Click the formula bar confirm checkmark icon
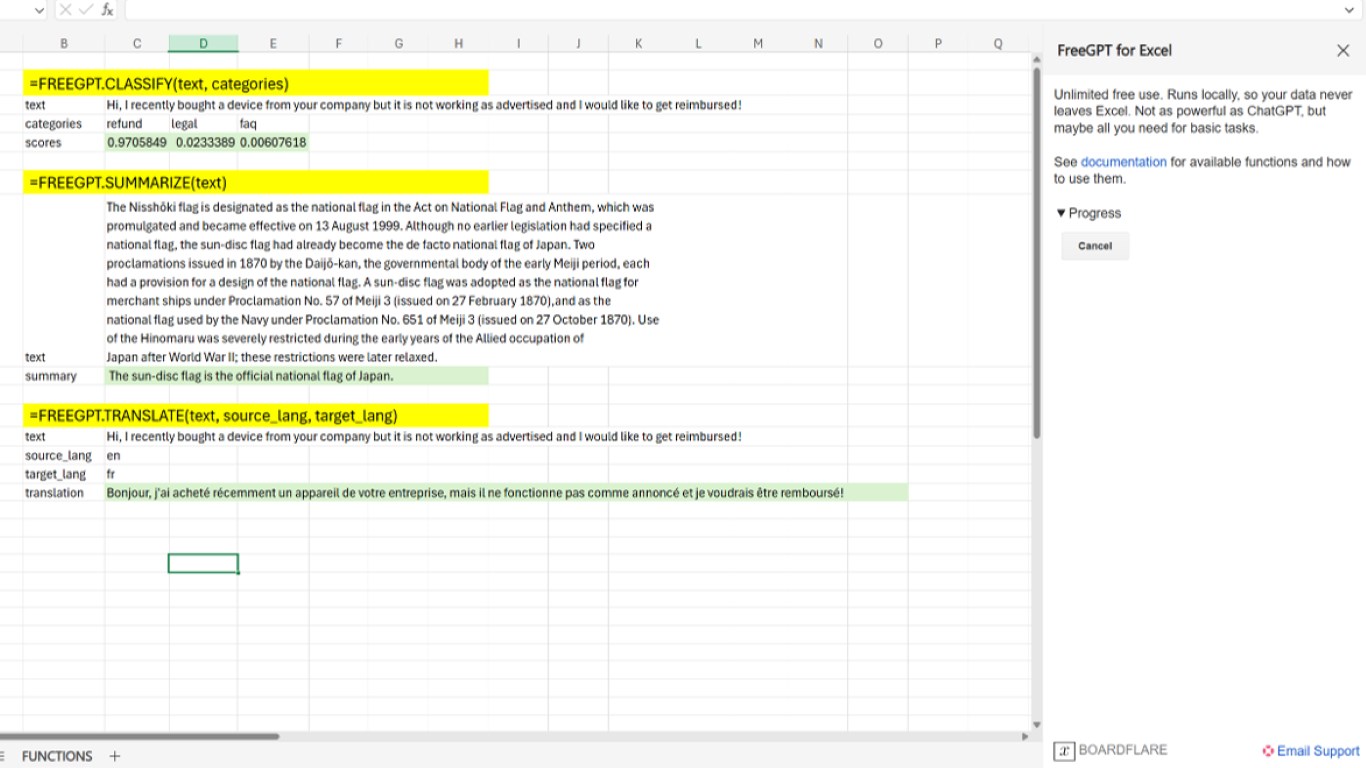Screen dimensions: 1366x768 (x=85, y=10)
